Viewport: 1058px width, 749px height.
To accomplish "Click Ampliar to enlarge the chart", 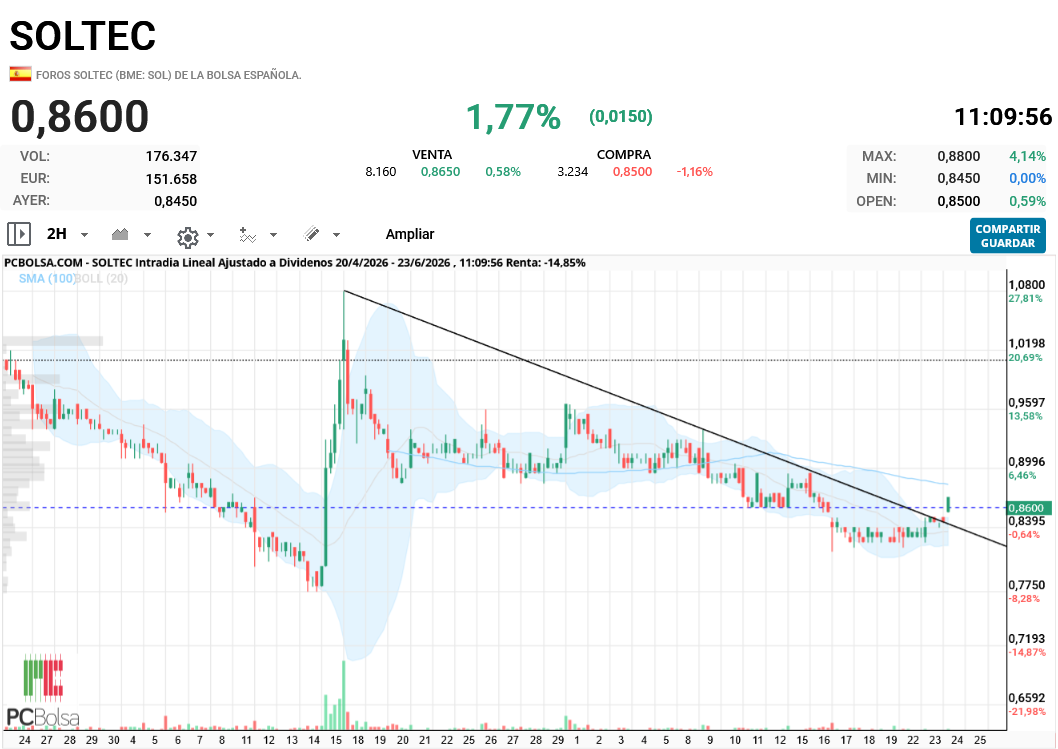I will [410, 234].
